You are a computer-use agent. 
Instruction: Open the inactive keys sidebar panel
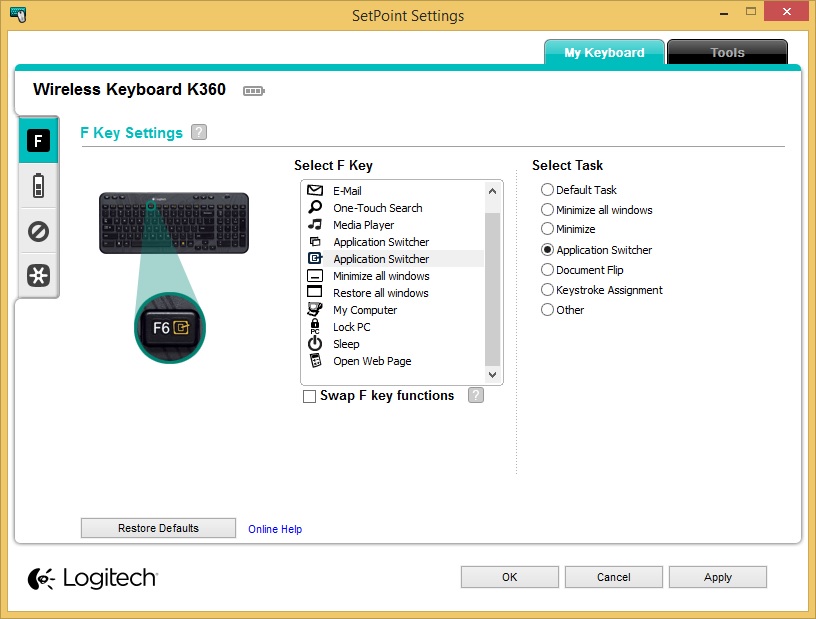(39, 231)
